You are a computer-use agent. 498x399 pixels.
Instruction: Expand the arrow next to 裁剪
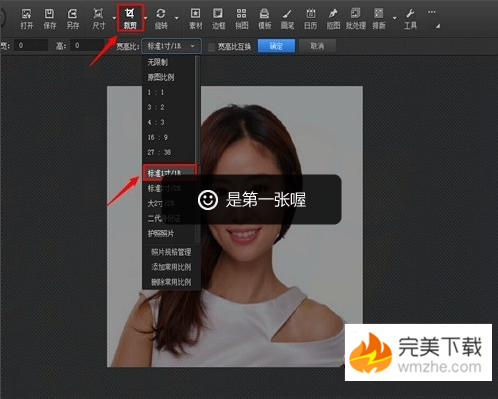[x=146, y=18]
